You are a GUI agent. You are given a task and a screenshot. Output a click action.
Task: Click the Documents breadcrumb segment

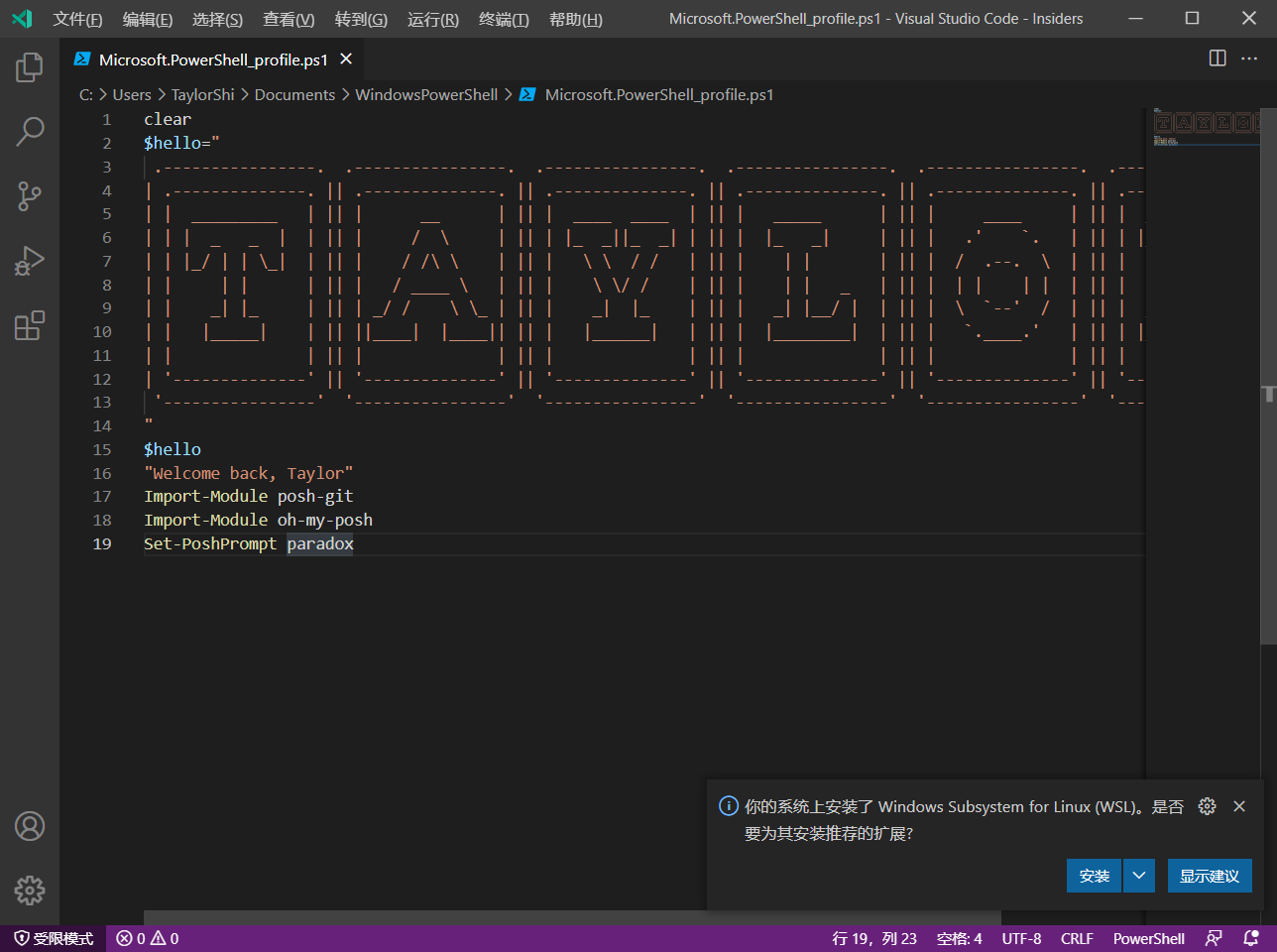coord(294,94)
